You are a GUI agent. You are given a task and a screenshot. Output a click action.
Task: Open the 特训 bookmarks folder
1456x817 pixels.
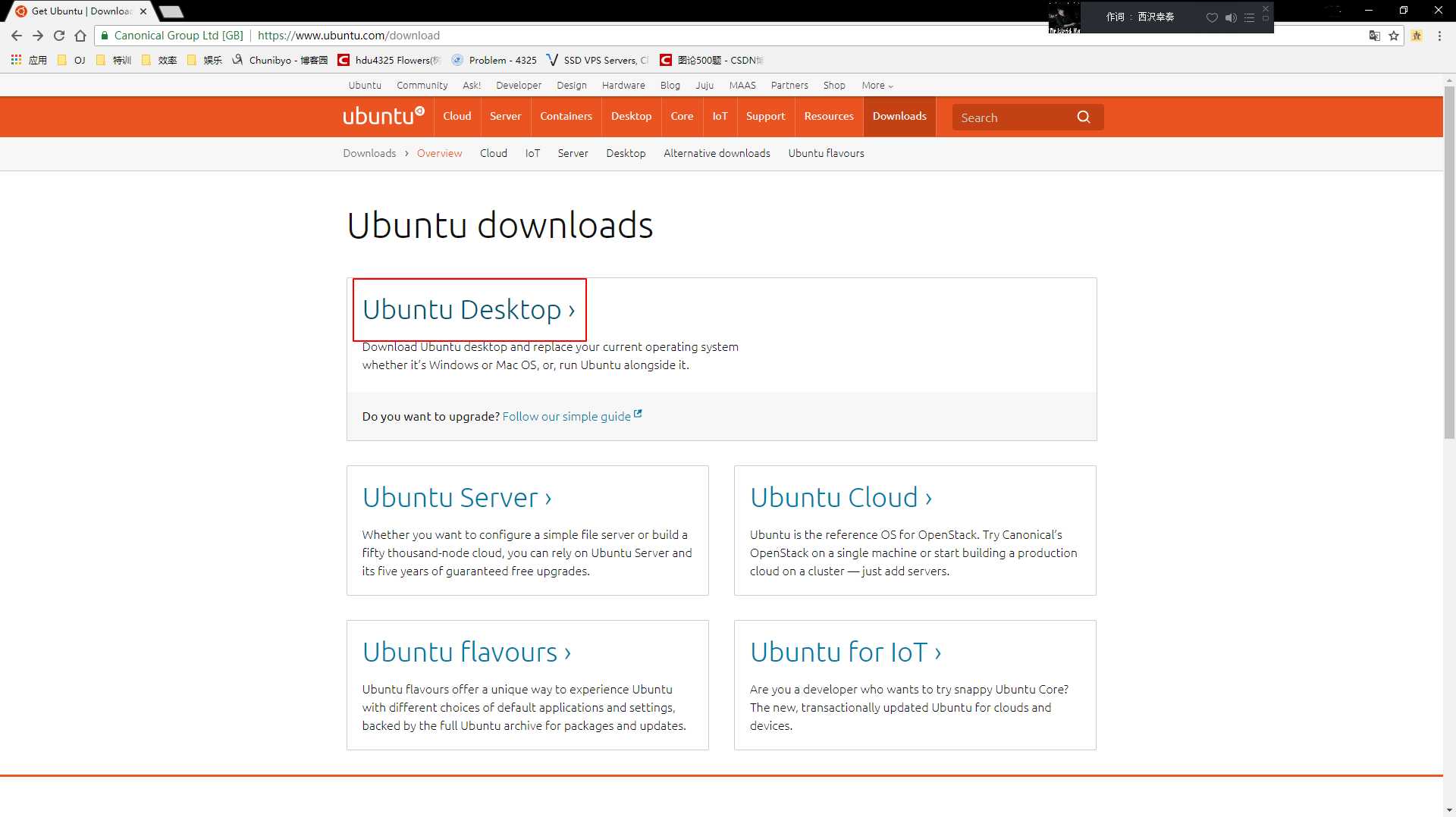[x=114, y=60]
